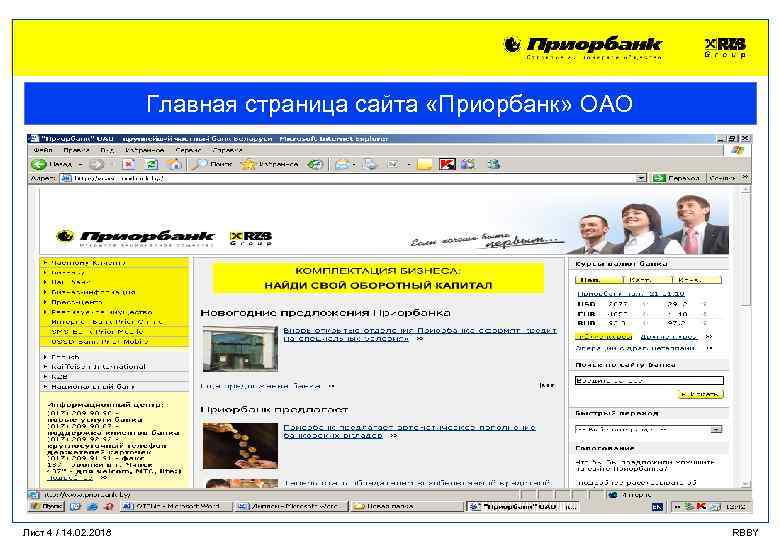Viewport: 780px width, 540px height.
Task: Open the Mail button dropdown arrow
Action: tap(354, 165)
